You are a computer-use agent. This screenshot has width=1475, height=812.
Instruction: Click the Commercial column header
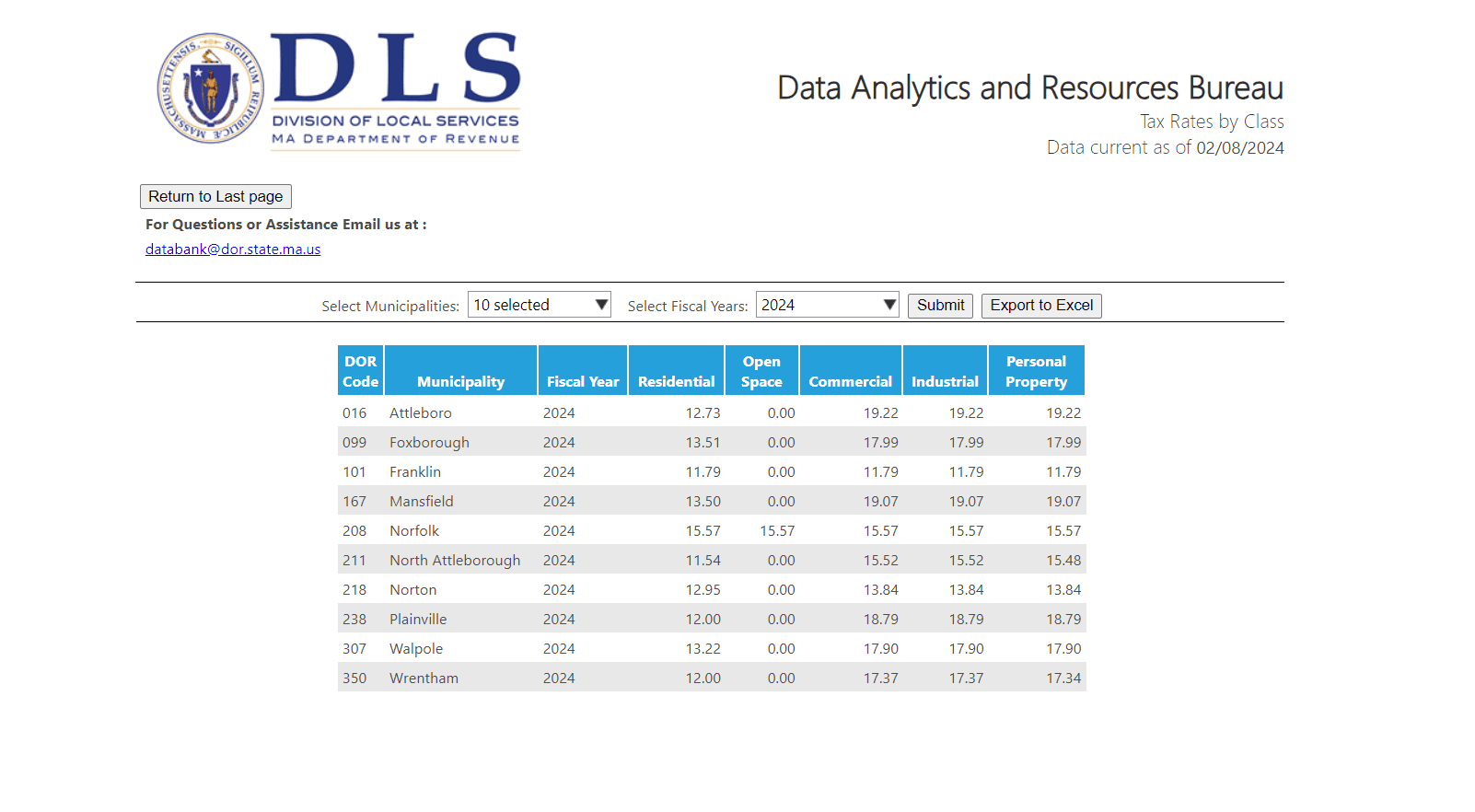tap(850, 381)
